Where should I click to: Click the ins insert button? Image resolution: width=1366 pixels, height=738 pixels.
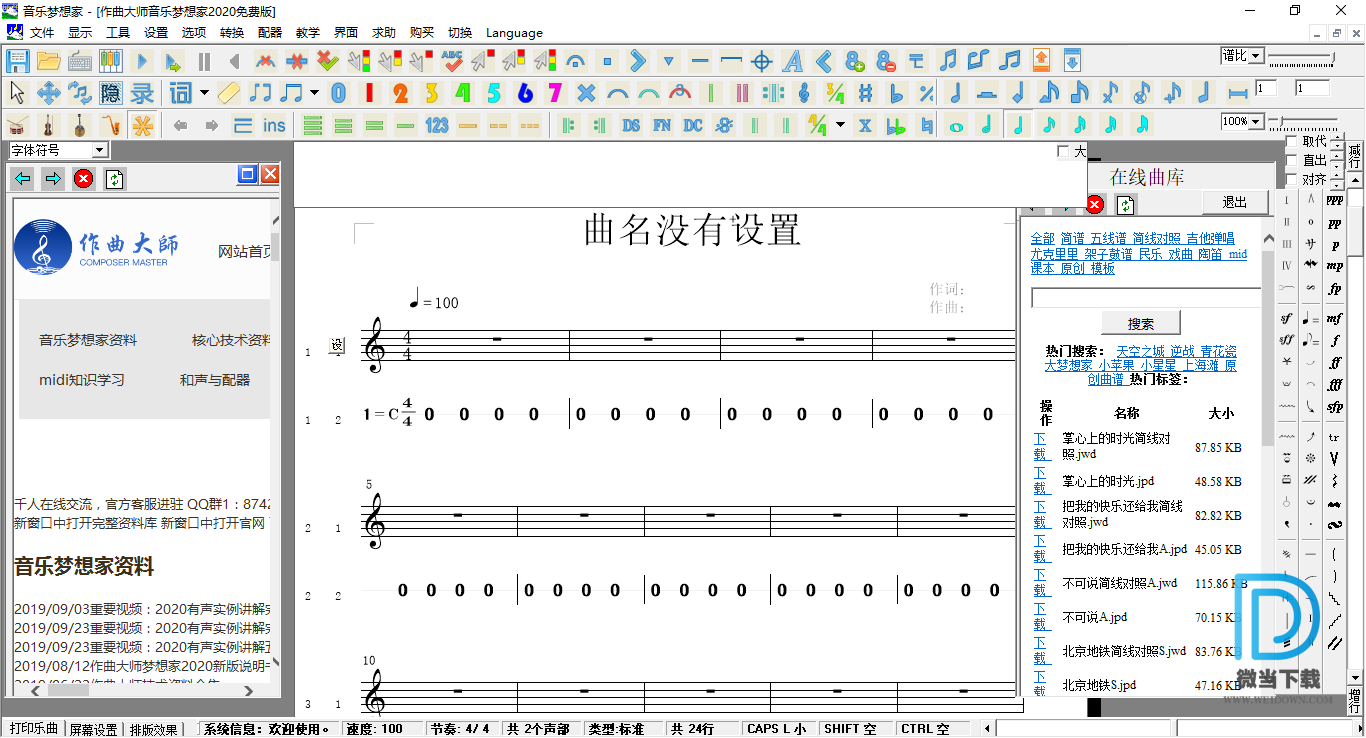(274, 125)
